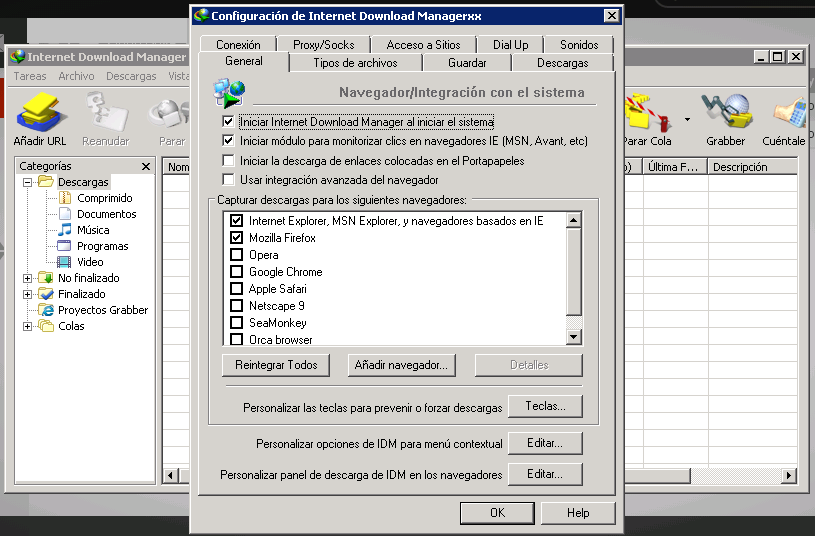Toggle start IDM at system startup
Screen dimensions: 815x536
click(x=228, y=122)
